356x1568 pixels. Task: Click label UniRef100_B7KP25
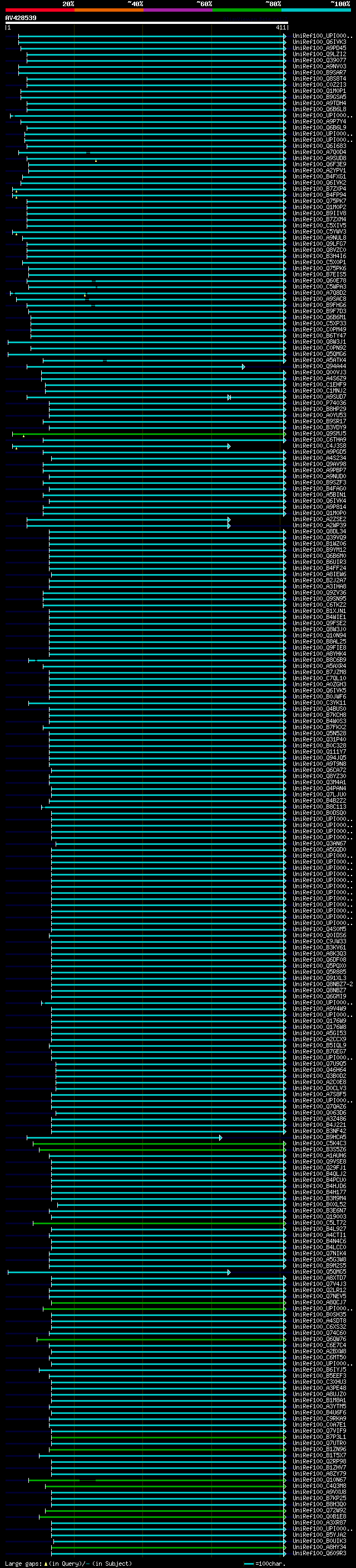[x=319, y=1498]
